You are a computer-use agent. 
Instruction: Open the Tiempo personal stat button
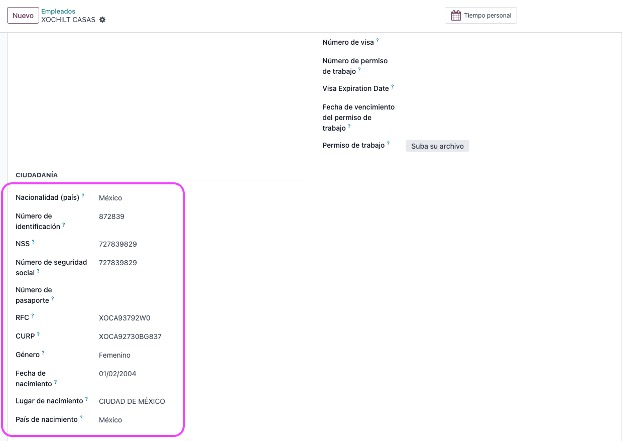point(481,15)
